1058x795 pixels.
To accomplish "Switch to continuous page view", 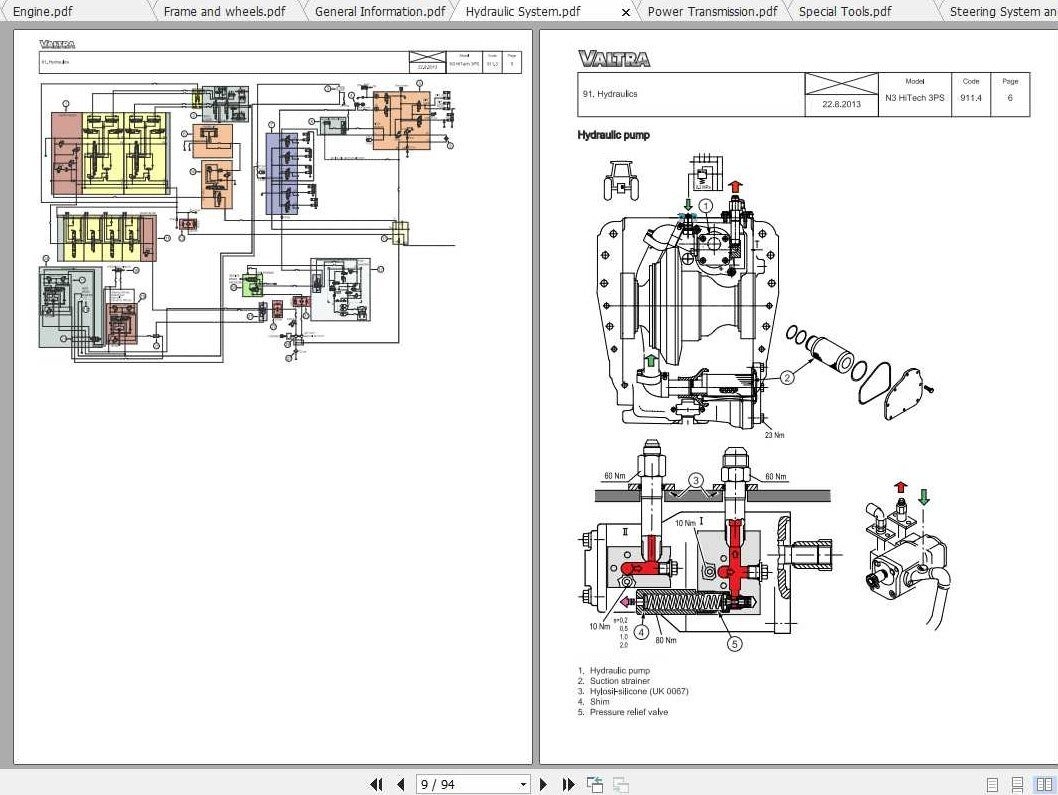I will tap(1018, 785).
